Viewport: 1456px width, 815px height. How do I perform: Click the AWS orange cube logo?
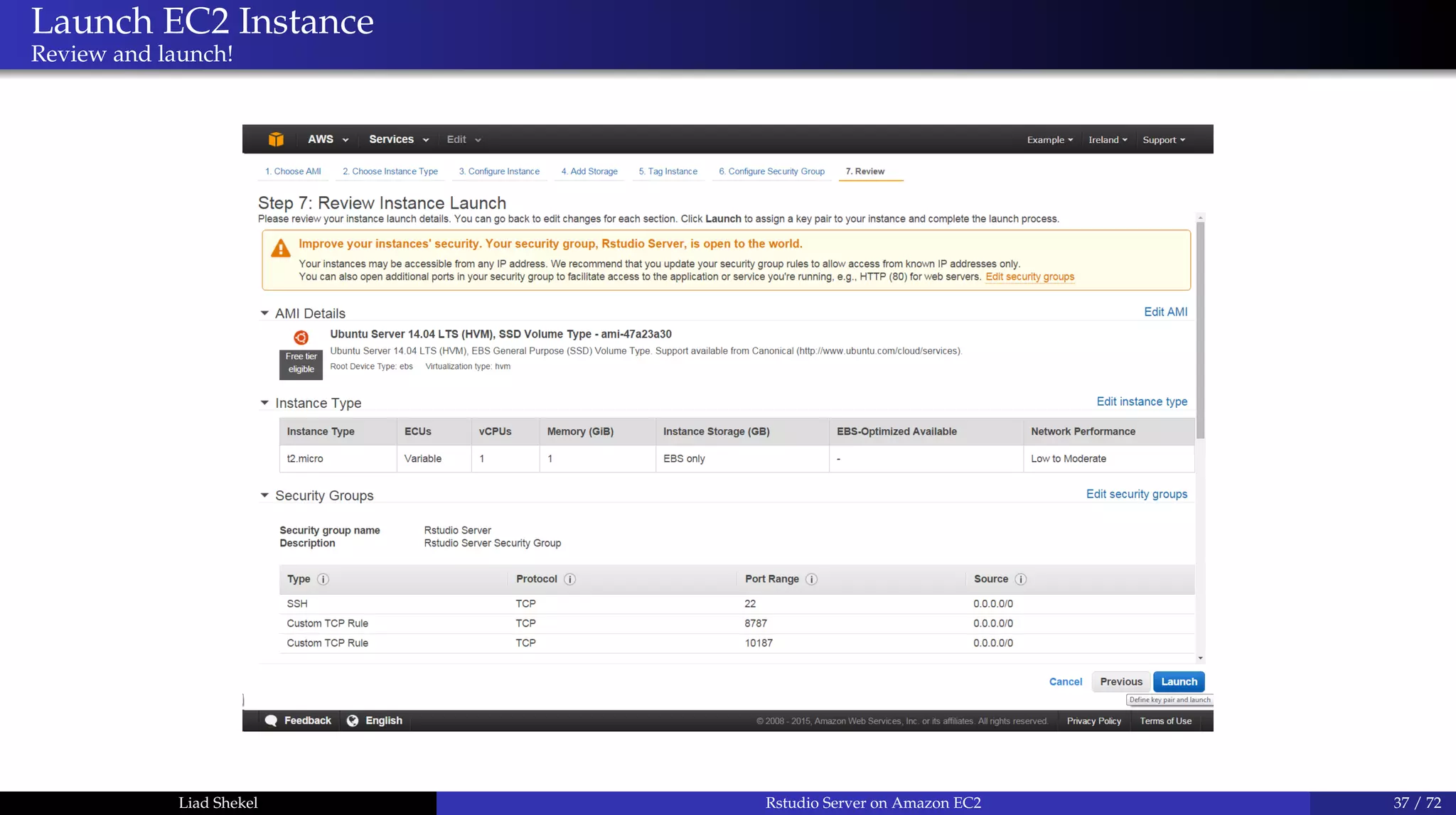(x=277, y=139)
